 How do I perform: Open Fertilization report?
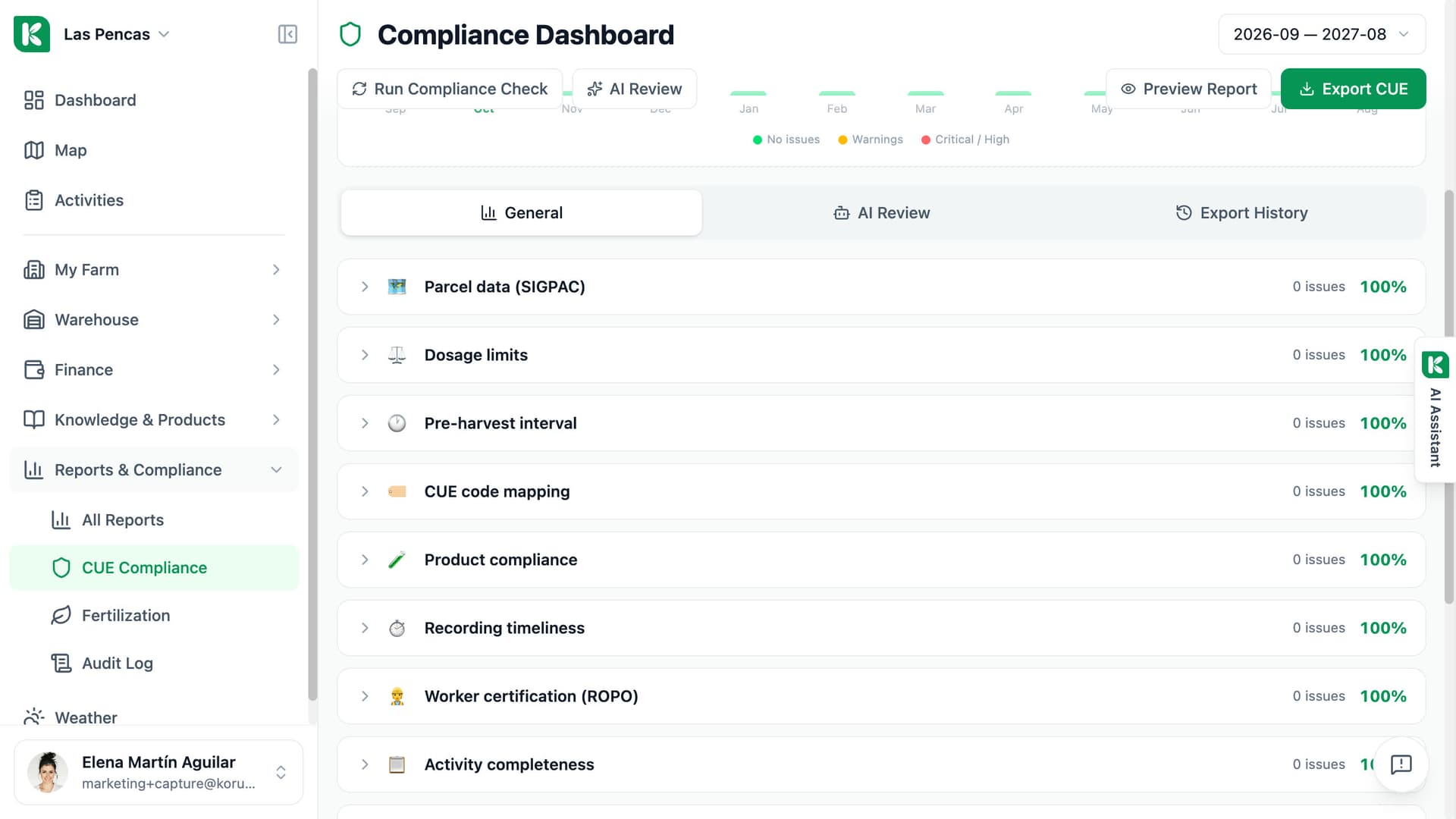[x=154, y=616]
